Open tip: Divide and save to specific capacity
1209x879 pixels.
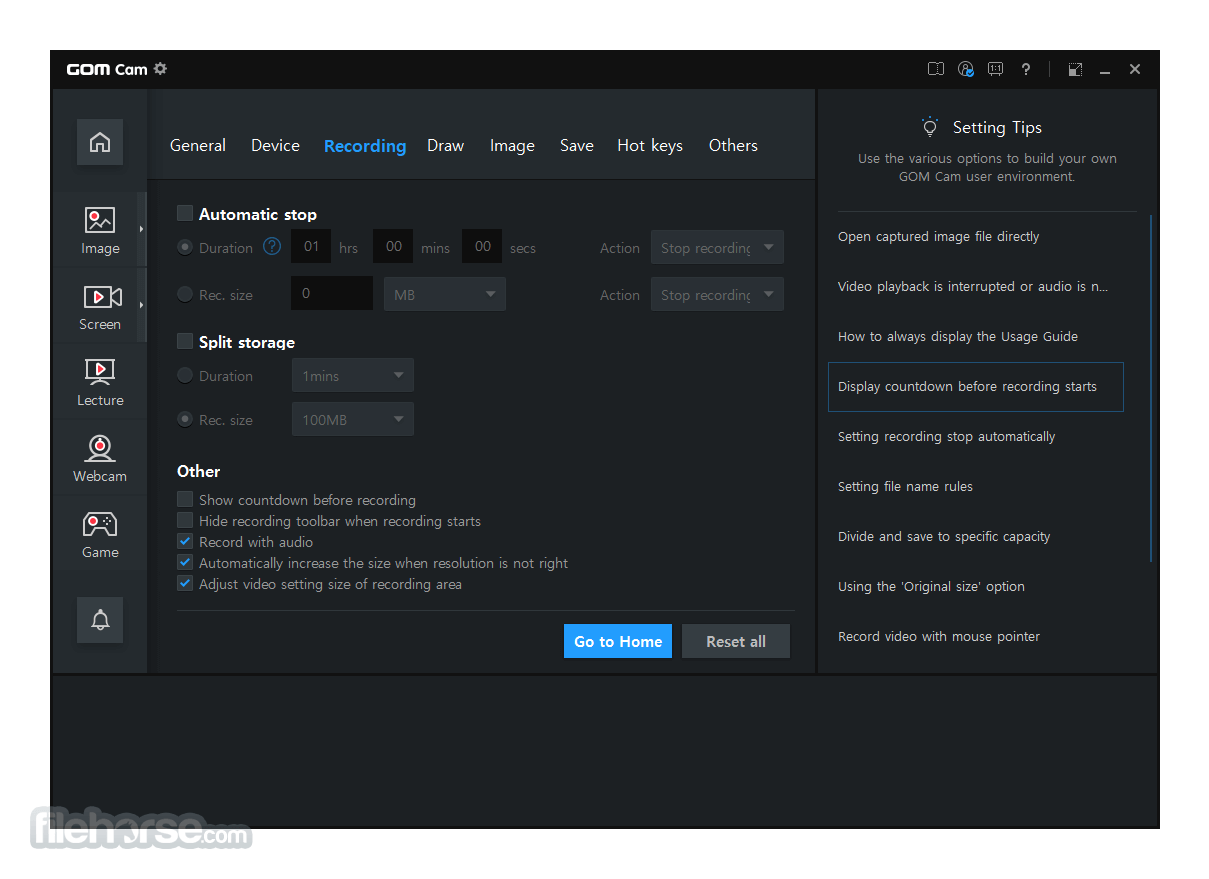[944, 537]
